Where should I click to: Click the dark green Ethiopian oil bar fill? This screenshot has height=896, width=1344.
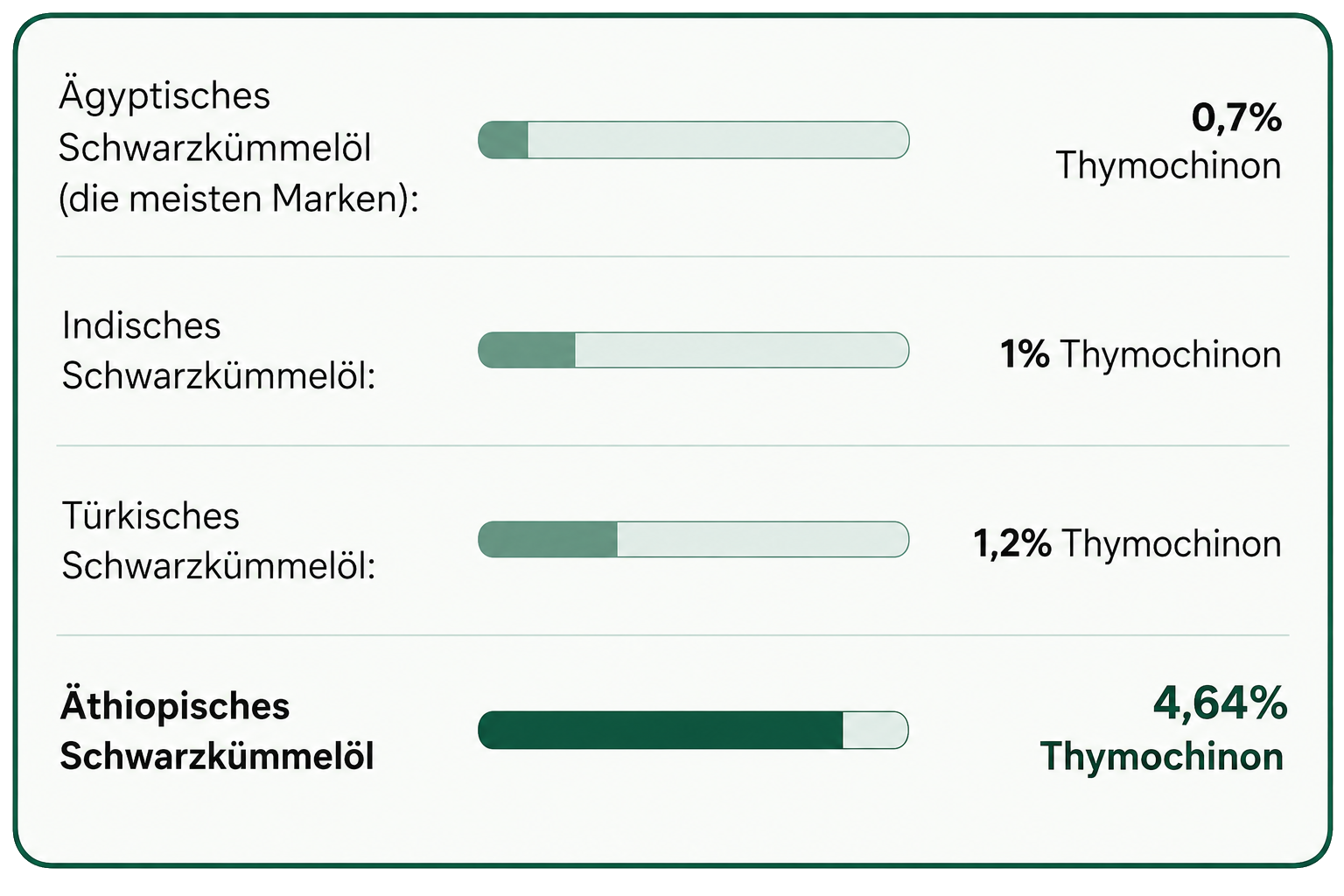coord(661,730)
